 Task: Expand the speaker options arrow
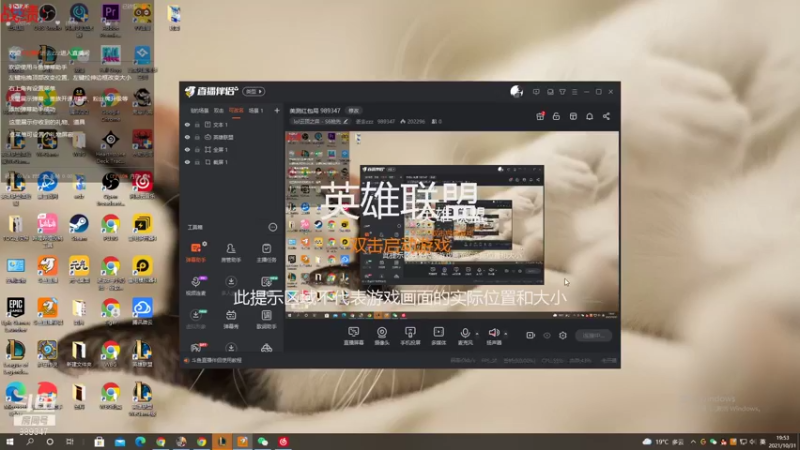tap(506, 334)
